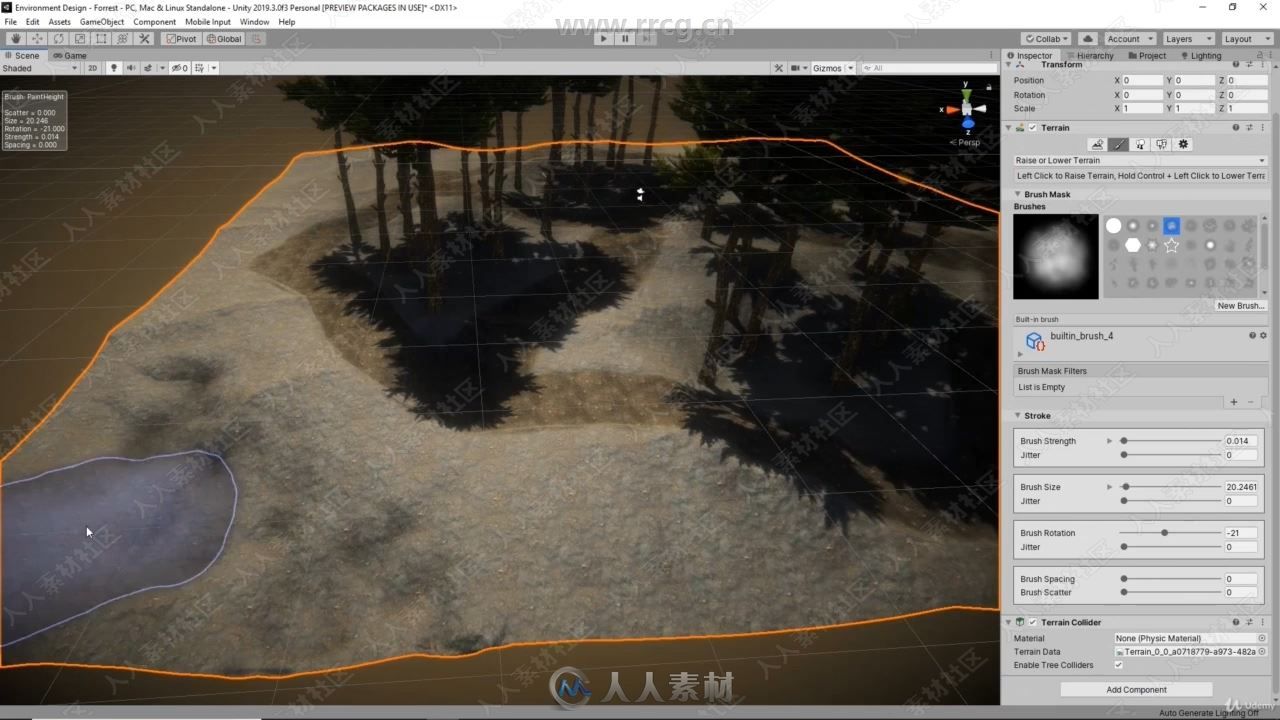1280x720 pixels.
Task: Open the Scene view tools wrench icon
Action: click(778, 68)
